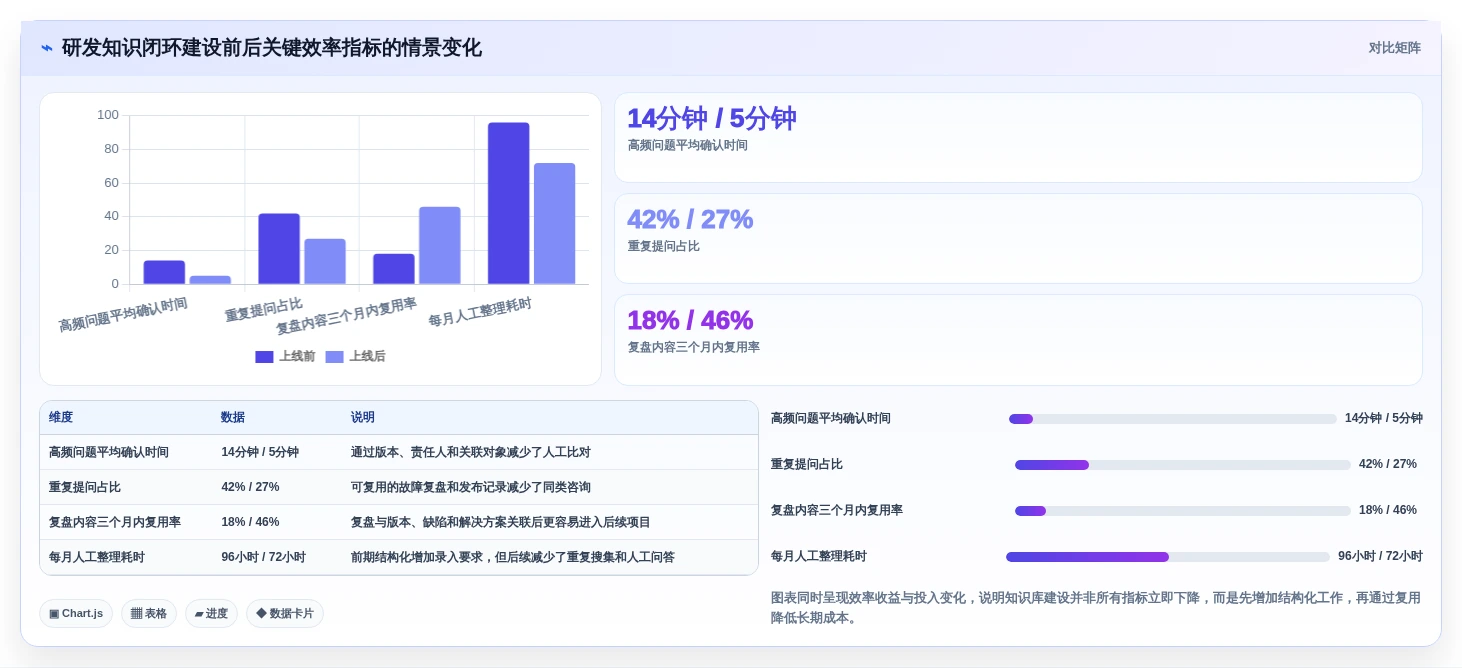
Task: Click the 进度 tag chip
Action: 211,614
